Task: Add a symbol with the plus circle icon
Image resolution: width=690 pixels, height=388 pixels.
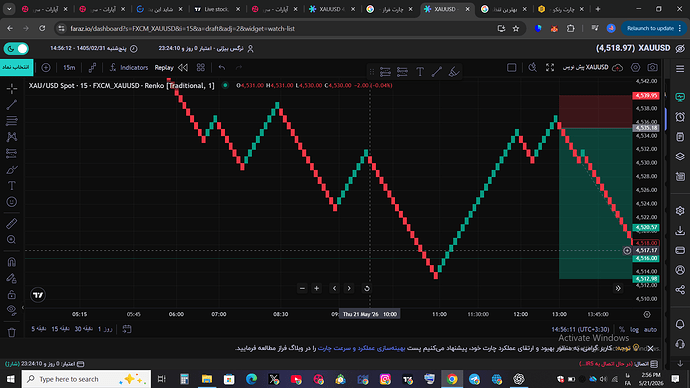Action: (46, 68)
